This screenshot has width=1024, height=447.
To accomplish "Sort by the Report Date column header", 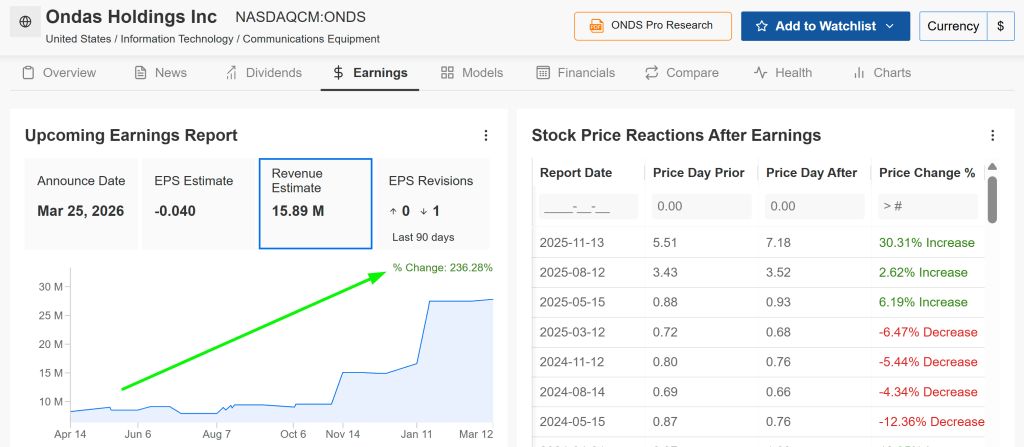I will pos(575,173).
